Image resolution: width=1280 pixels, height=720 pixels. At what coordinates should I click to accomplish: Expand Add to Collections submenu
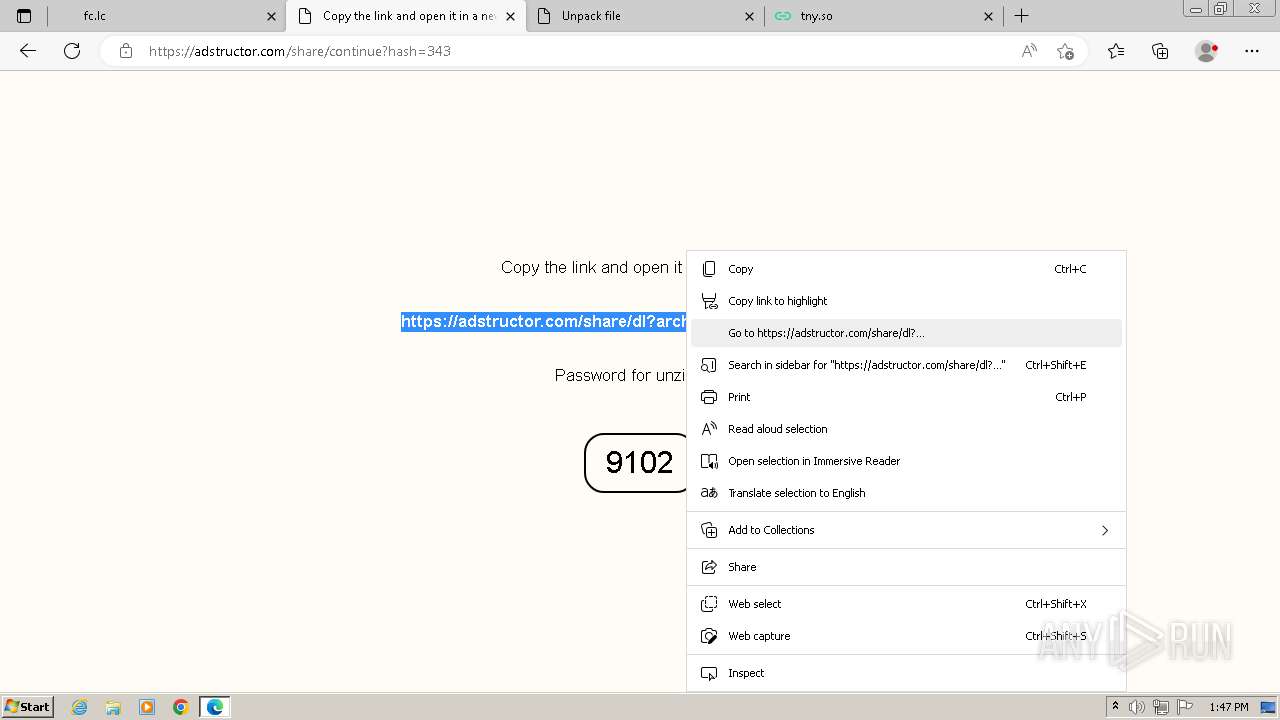click(x=906, y=530)
